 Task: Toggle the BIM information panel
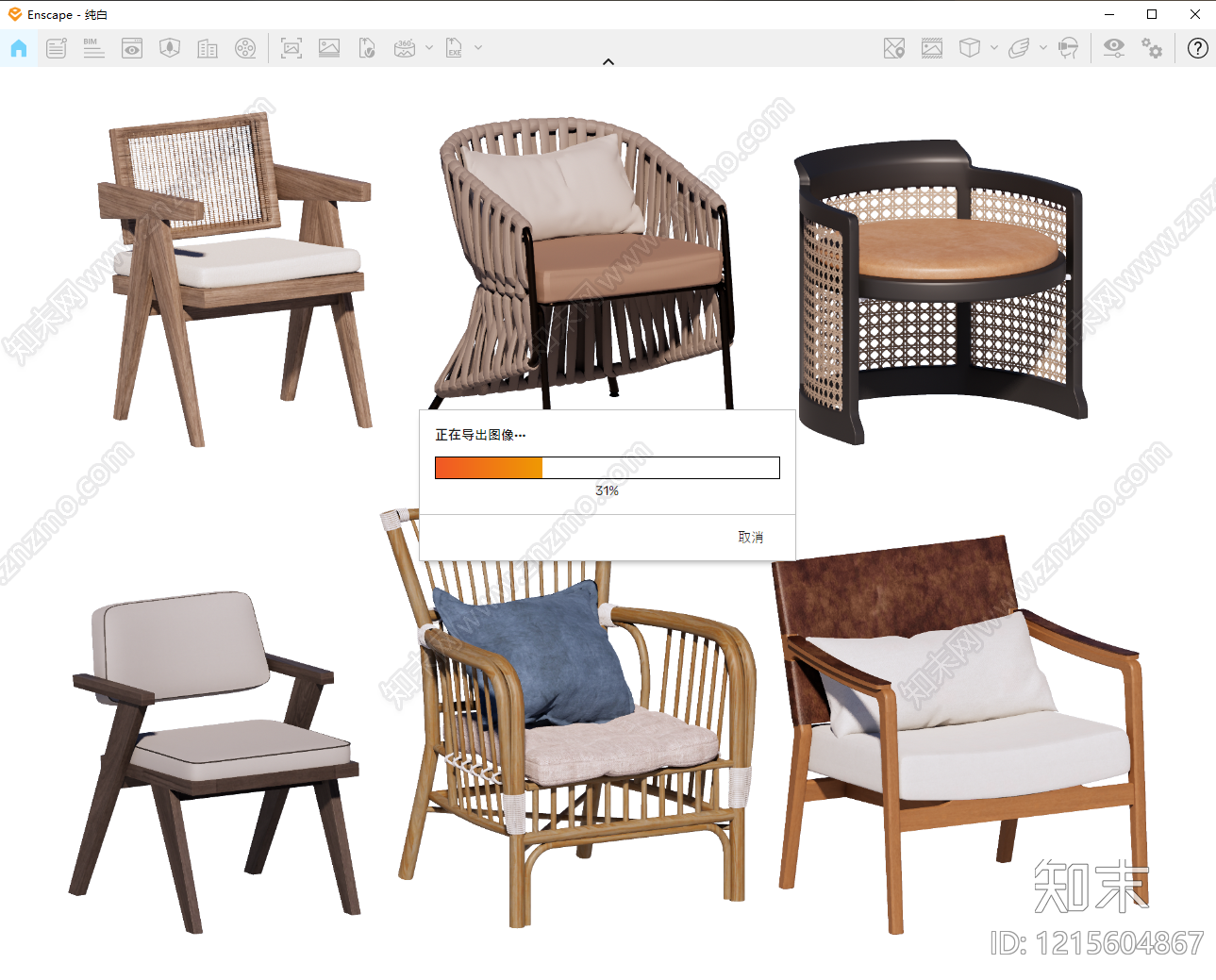pos(93,48)
